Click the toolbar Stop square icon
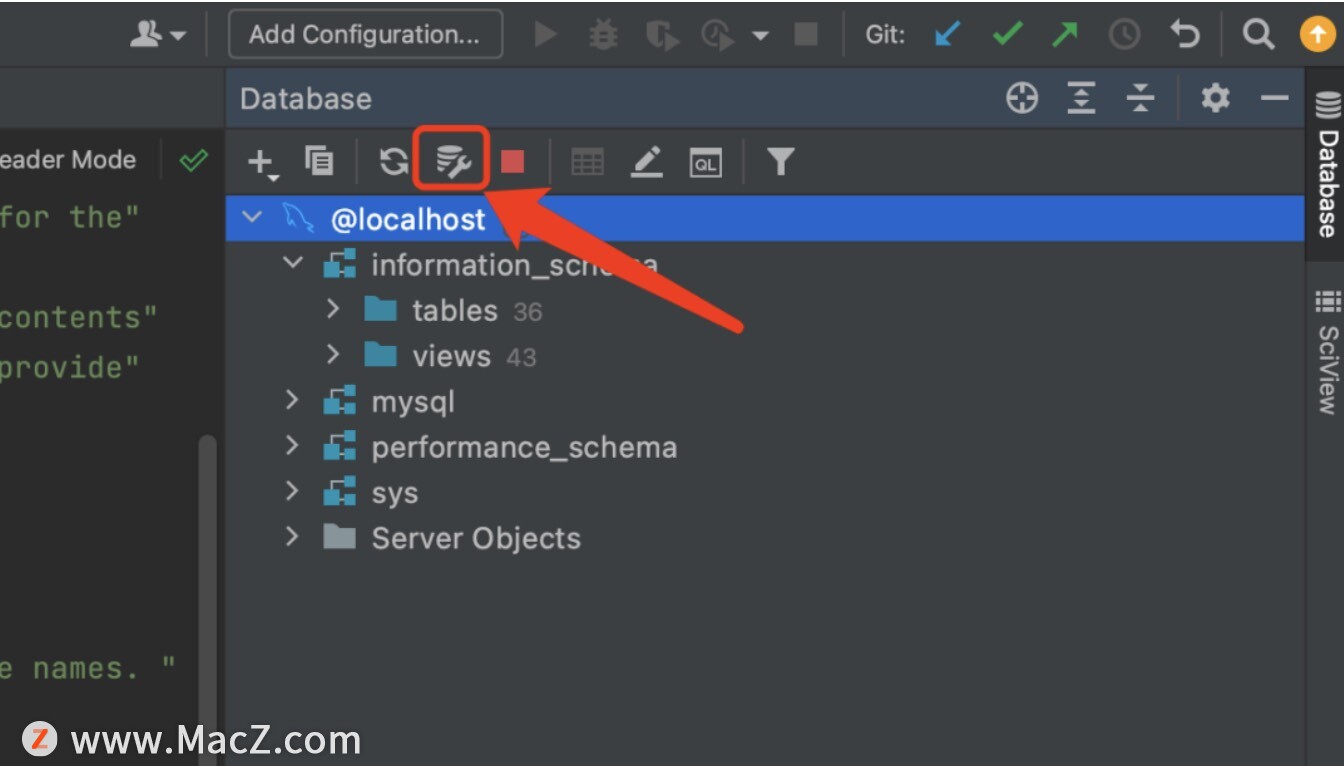 tap(806, 35)
